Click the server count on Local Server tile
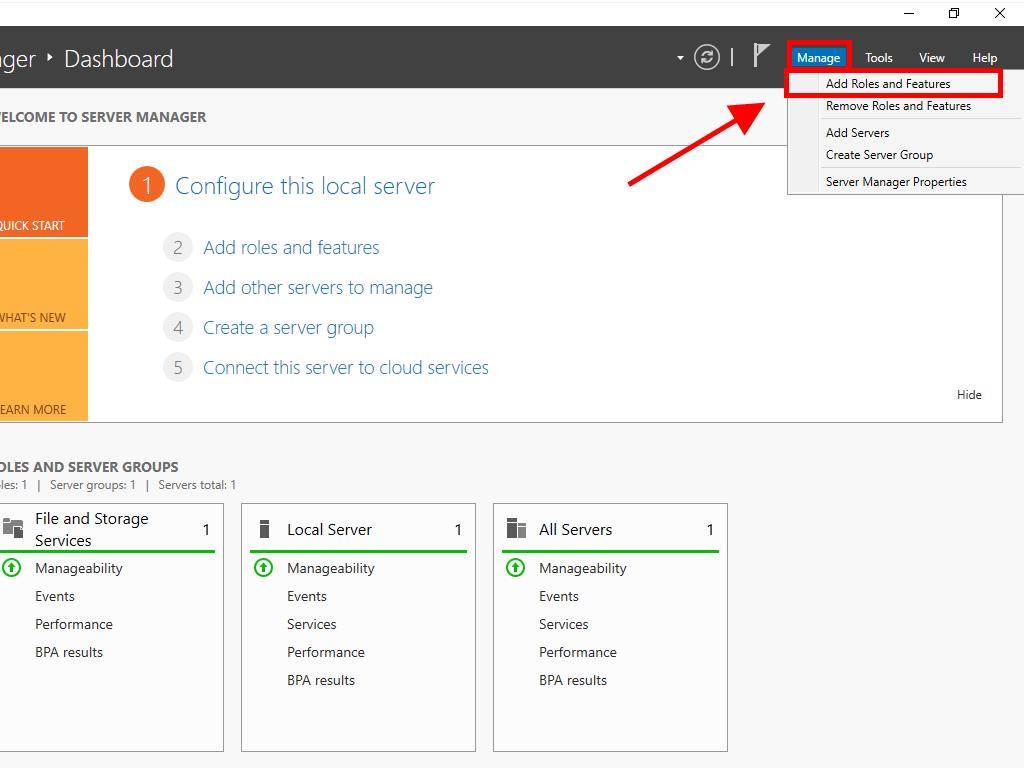The height and width of the screenshot is (768, 1024). [x=458, y=530]
